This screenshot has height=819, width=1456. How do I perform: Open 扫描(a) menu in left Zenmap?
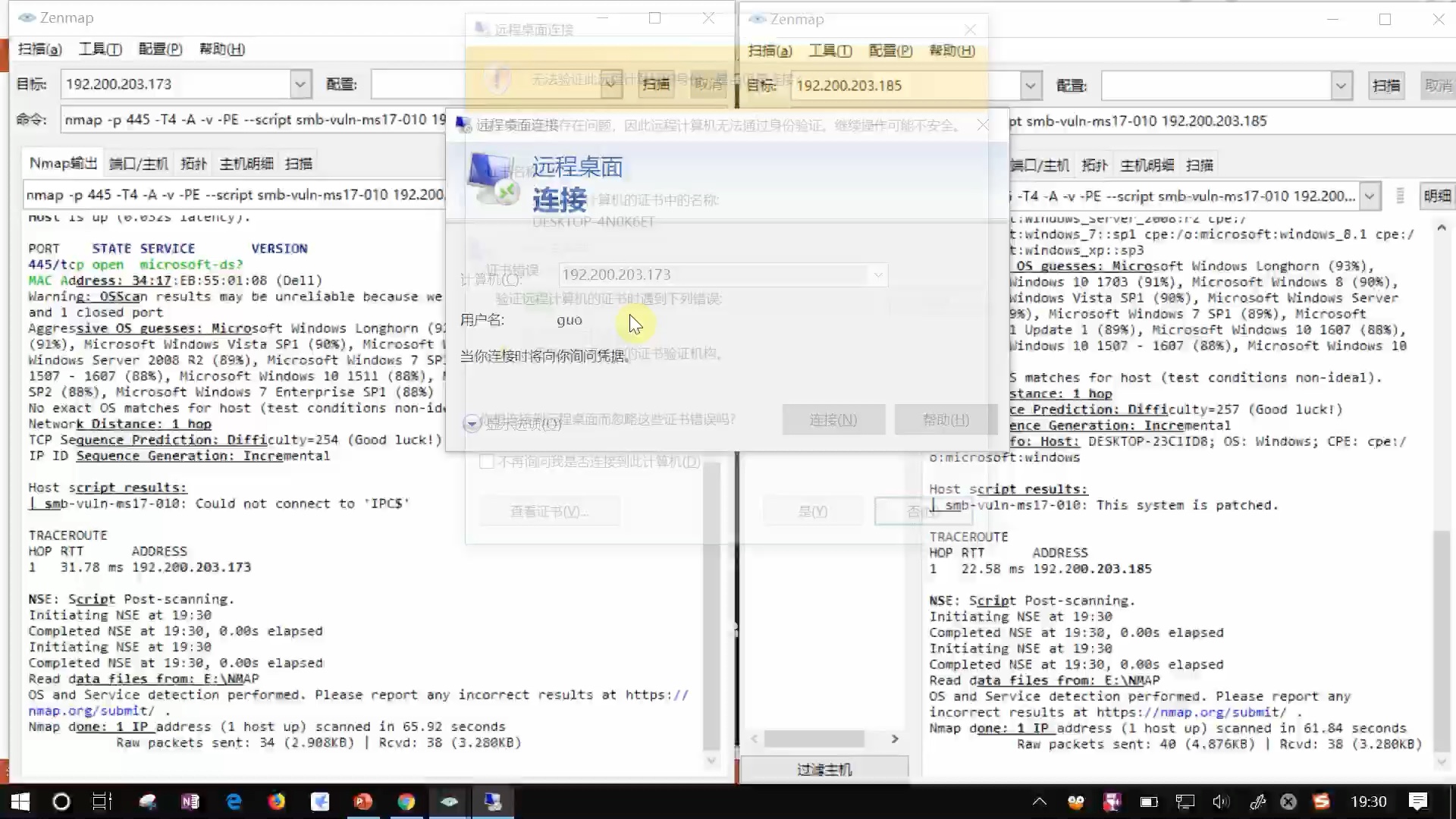tap(39, 49)
